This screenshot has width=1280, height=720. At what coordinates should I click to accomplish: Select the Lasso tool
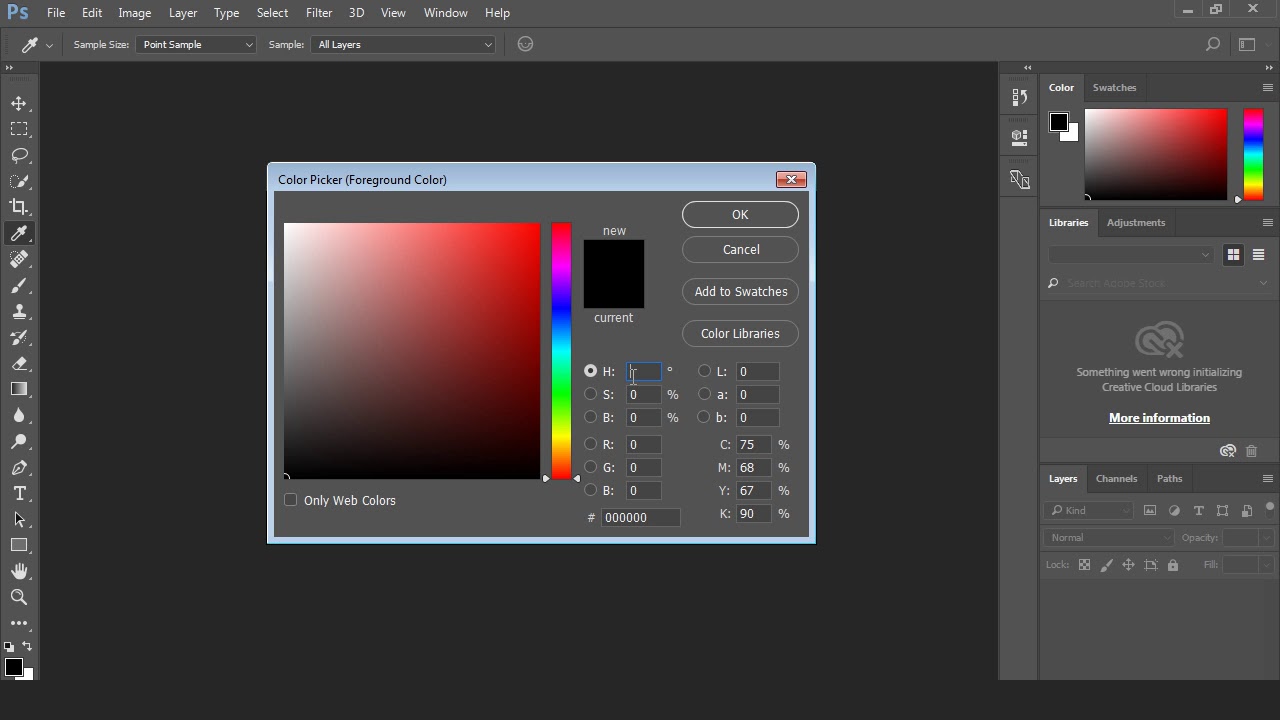pos(19,155)
